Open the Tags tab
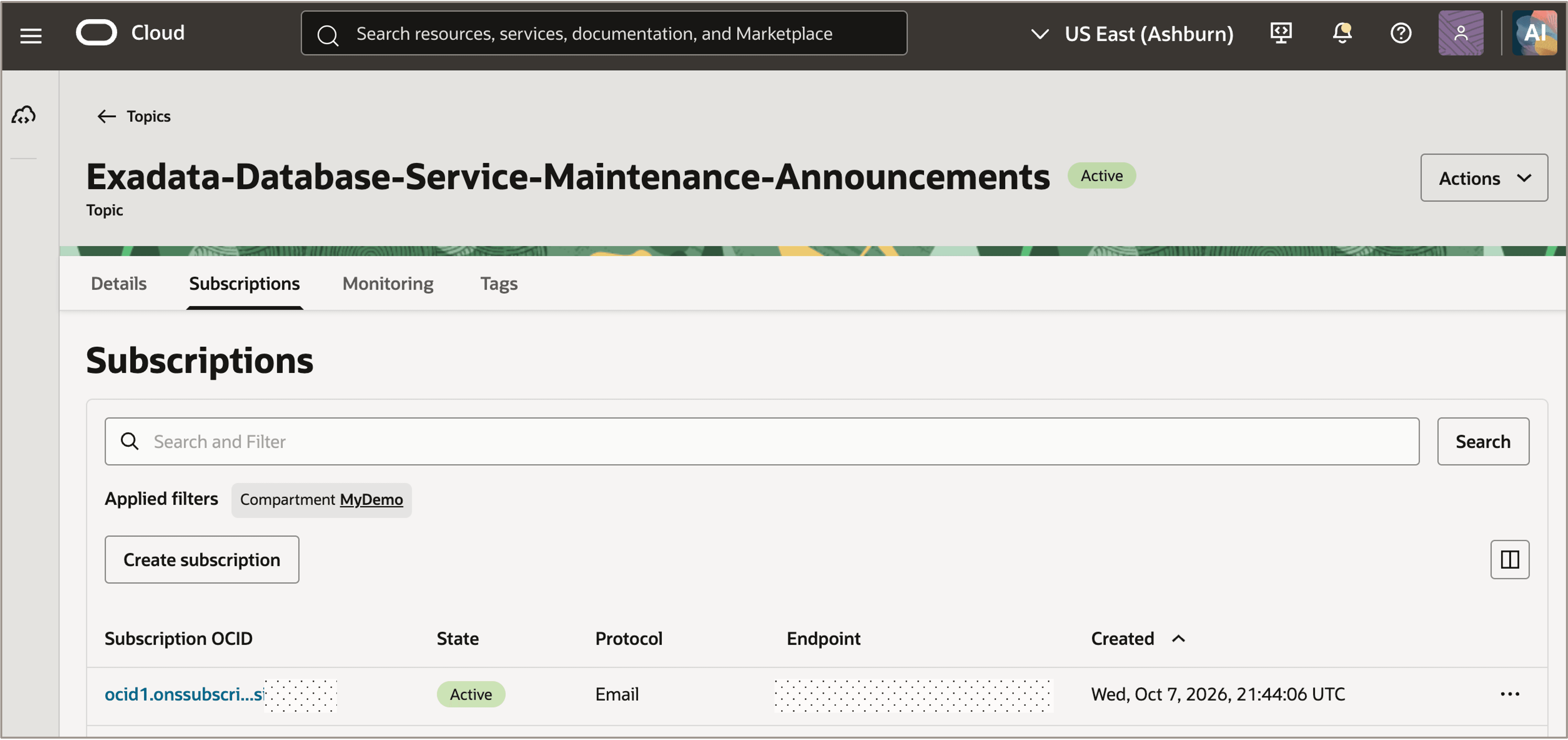This screenshot has width=1568, height=740. tap(499, 283)
